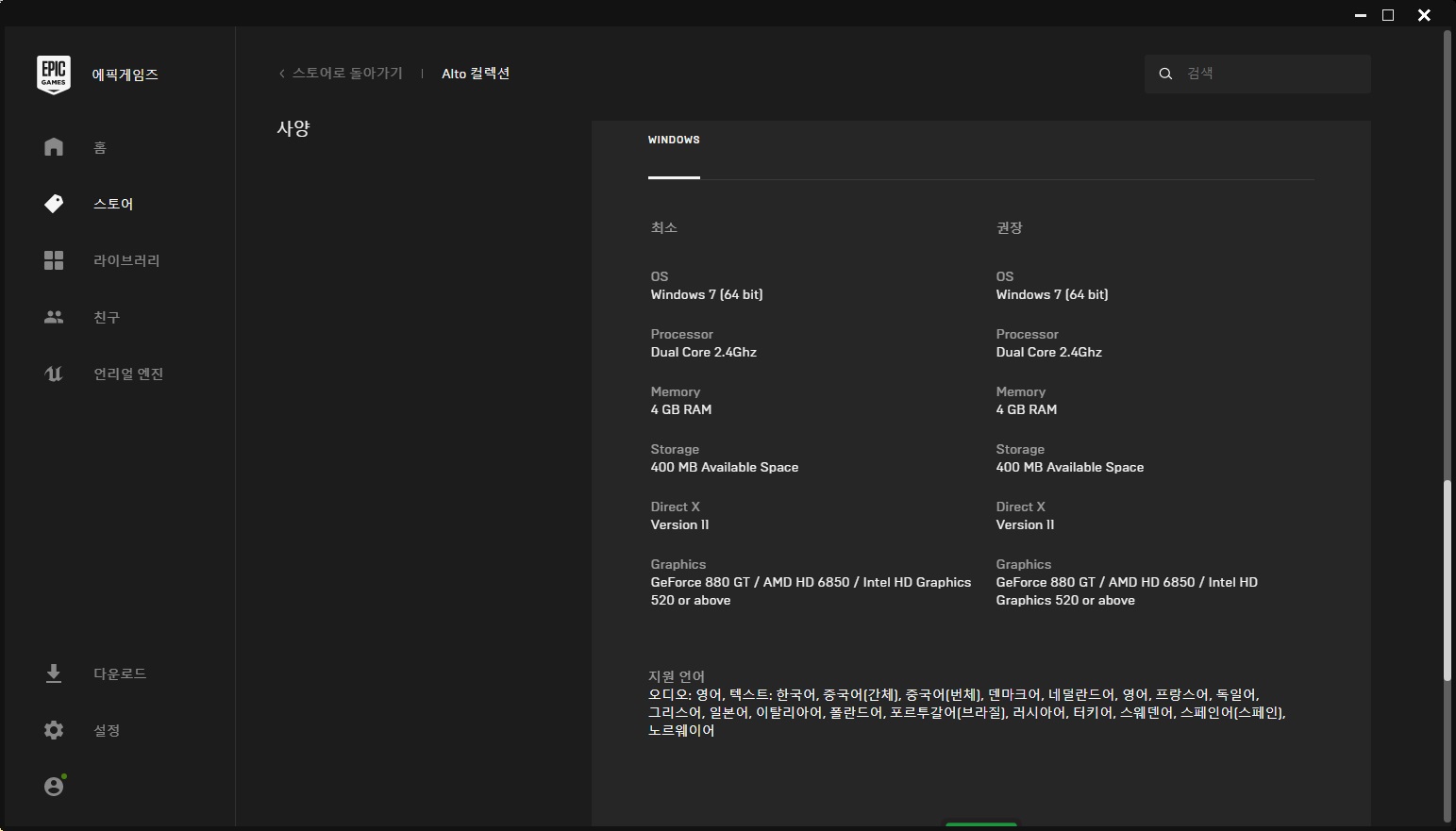Open the Friends people icon
Image resolution: width=1456 pixels, height=831 pixels.
pyautogui.click(x=54, y=317)
